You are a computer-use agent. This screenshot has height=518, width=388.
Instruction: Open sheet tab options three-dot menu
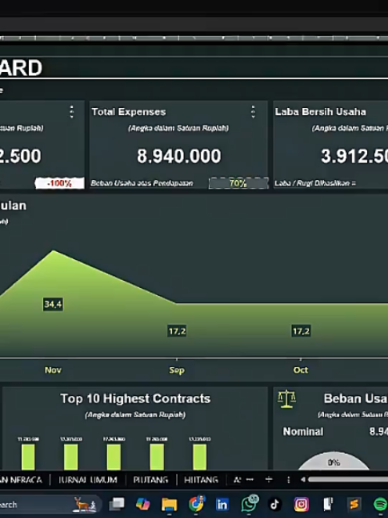coord(288,480)
